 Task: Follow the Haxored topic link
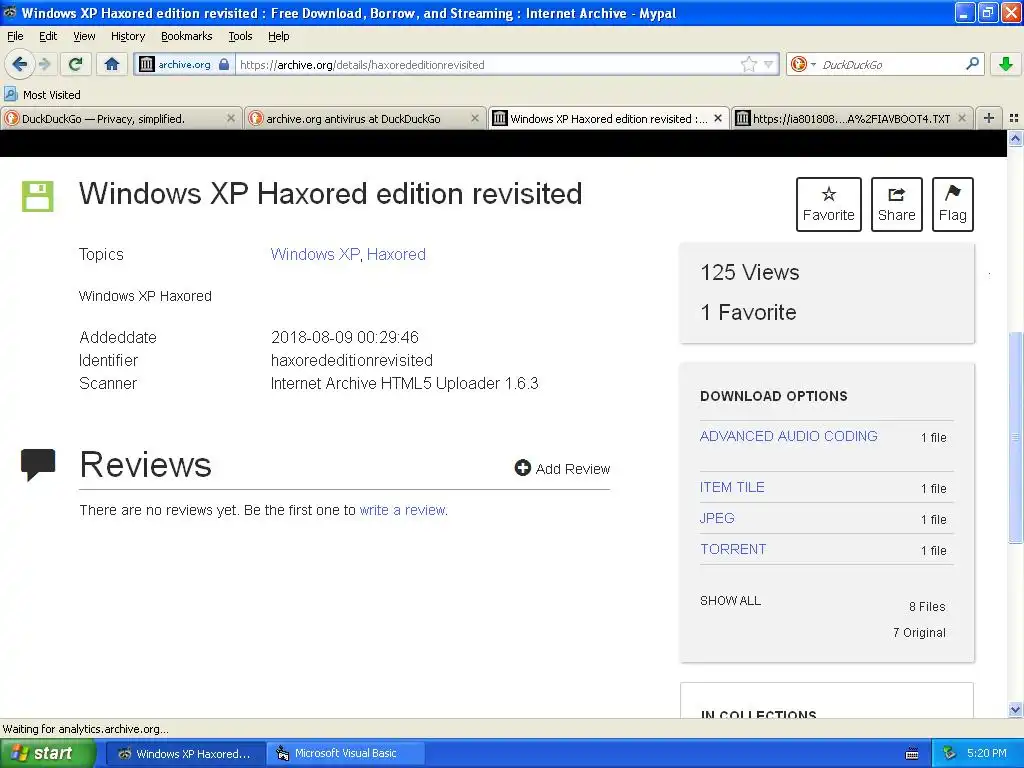click(396, 254)
